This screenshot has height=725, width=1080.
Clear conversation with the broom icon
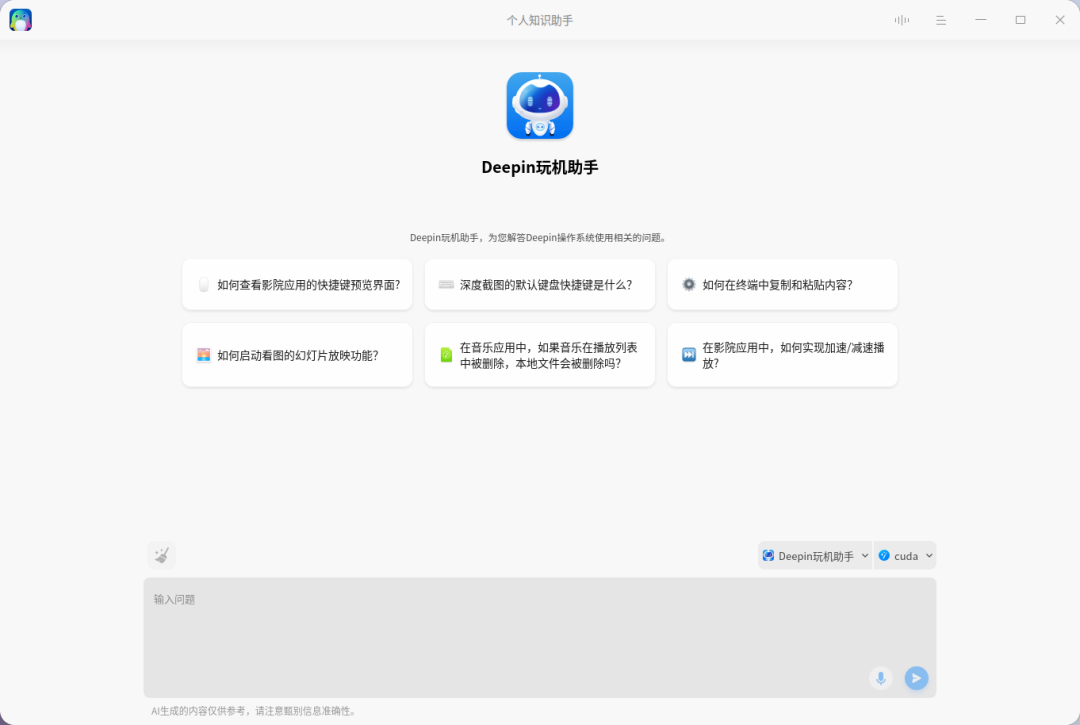pos(162,555)
